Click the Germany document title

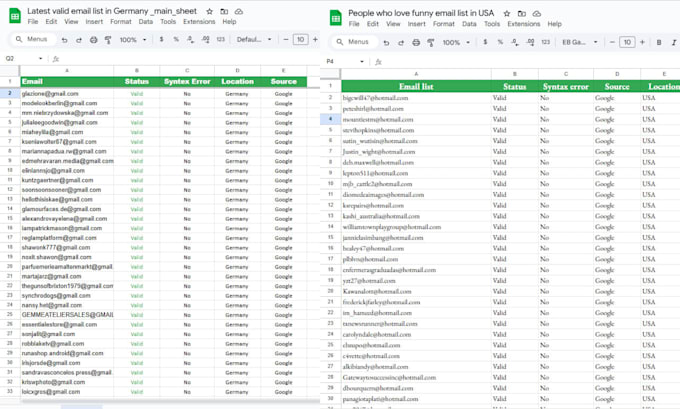112,11
